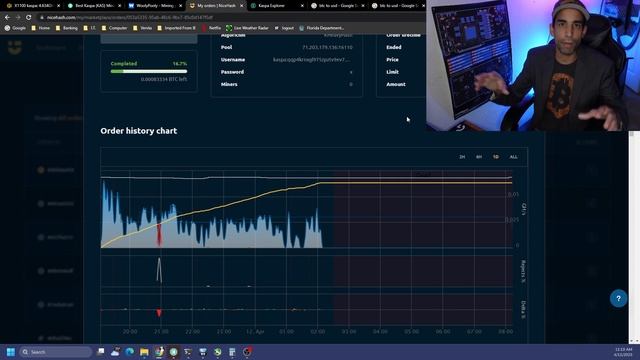Click the white spike in the Rejects chart

(x=159, y=270)
